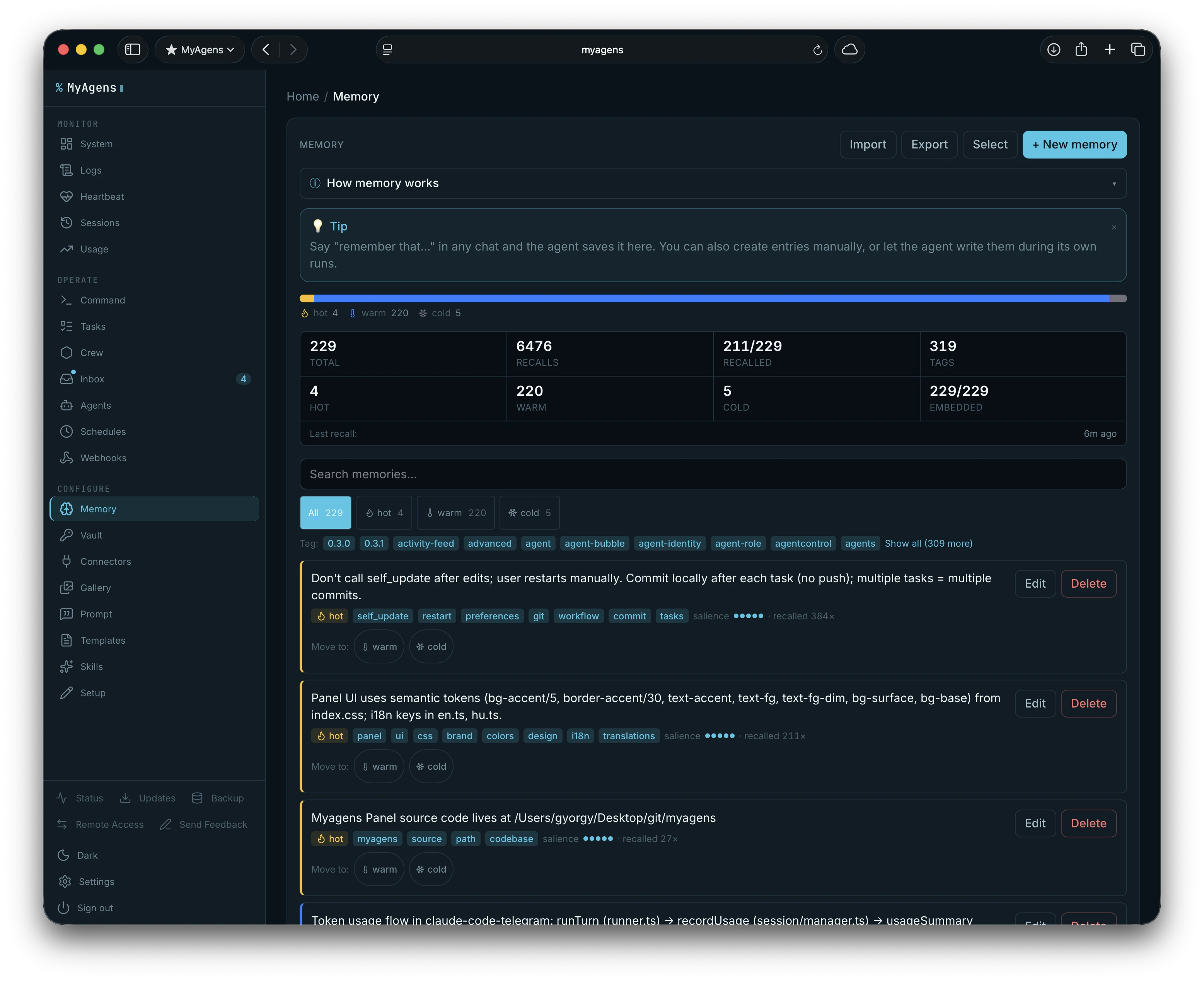Create a New memory
1204x982 pixels.
coord(1074,145)
